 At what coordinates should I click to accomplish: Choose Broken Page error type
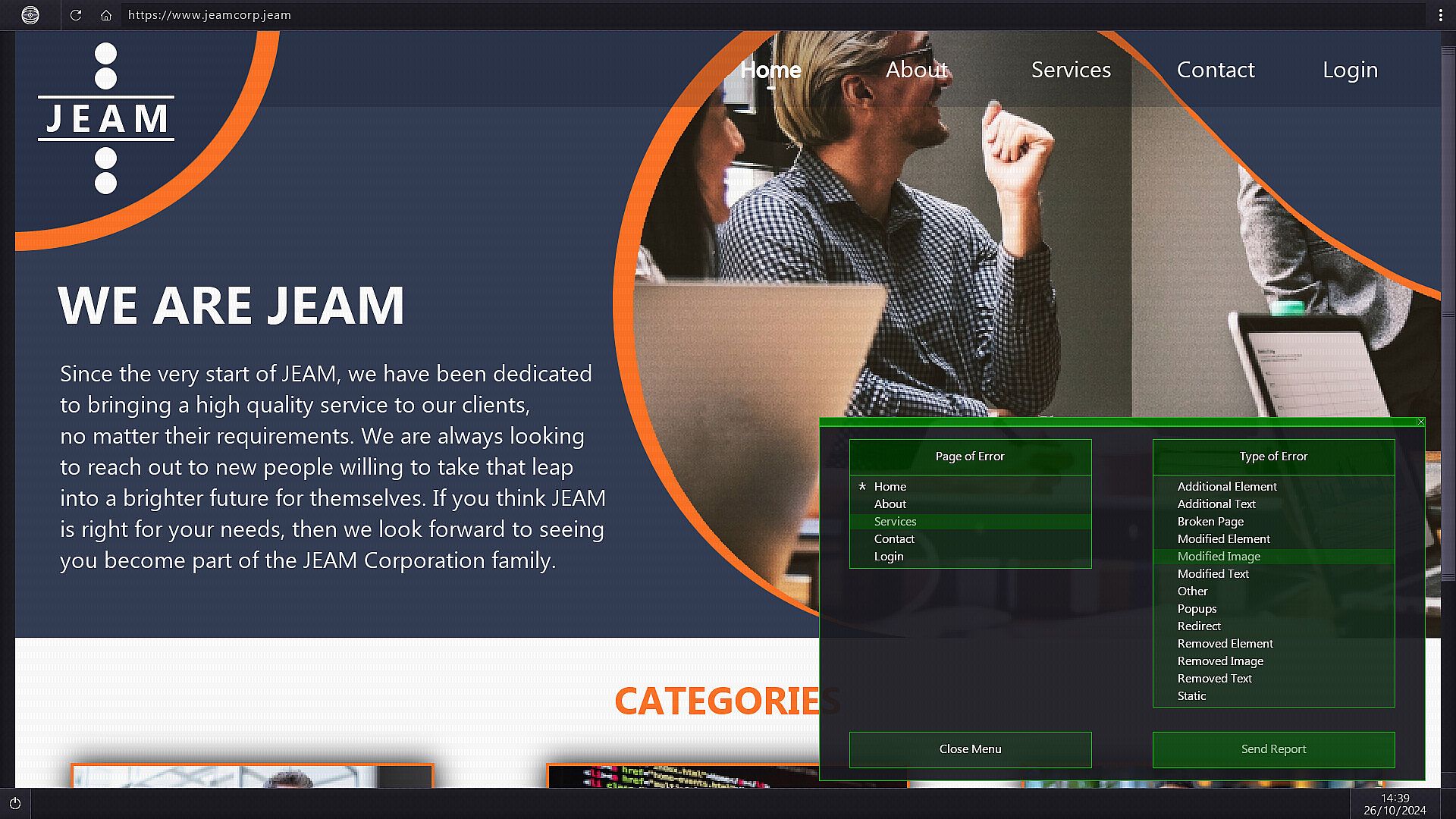1210,522
